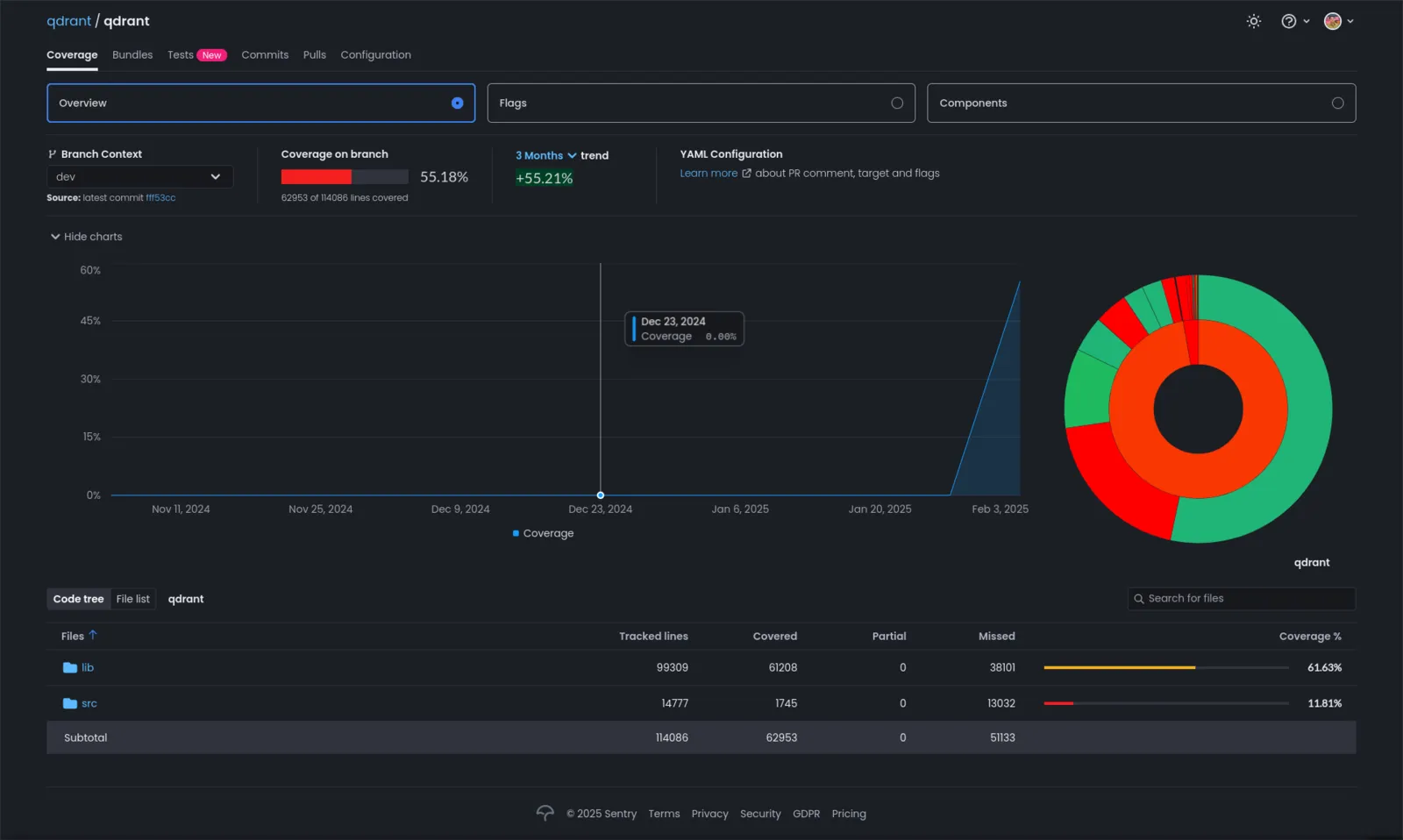Select the Code tree view
This screenshot has width=1403, height=840.
pyautogui.click(x=78, y=599)
